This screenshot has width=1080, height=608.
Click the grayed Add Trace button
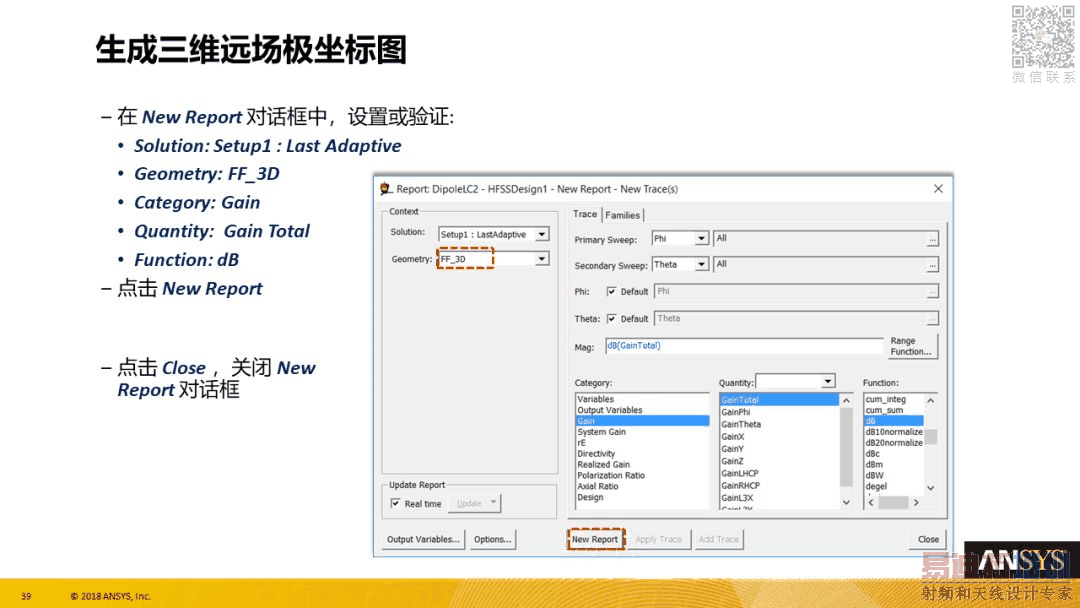(x=718, y=539)
